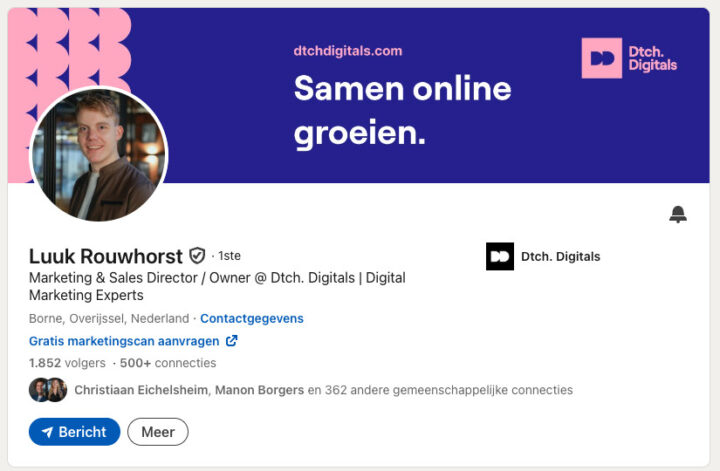This screenshot has height=471, width=720.
Task: Click the 1.852 volgers count
Action: [x=67, y=363]
